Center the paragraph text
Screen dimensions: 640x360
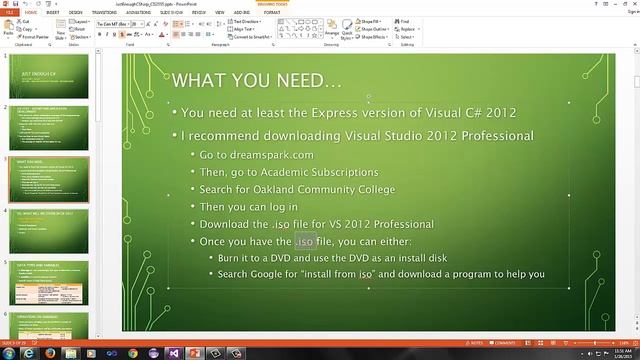point(183,35)
